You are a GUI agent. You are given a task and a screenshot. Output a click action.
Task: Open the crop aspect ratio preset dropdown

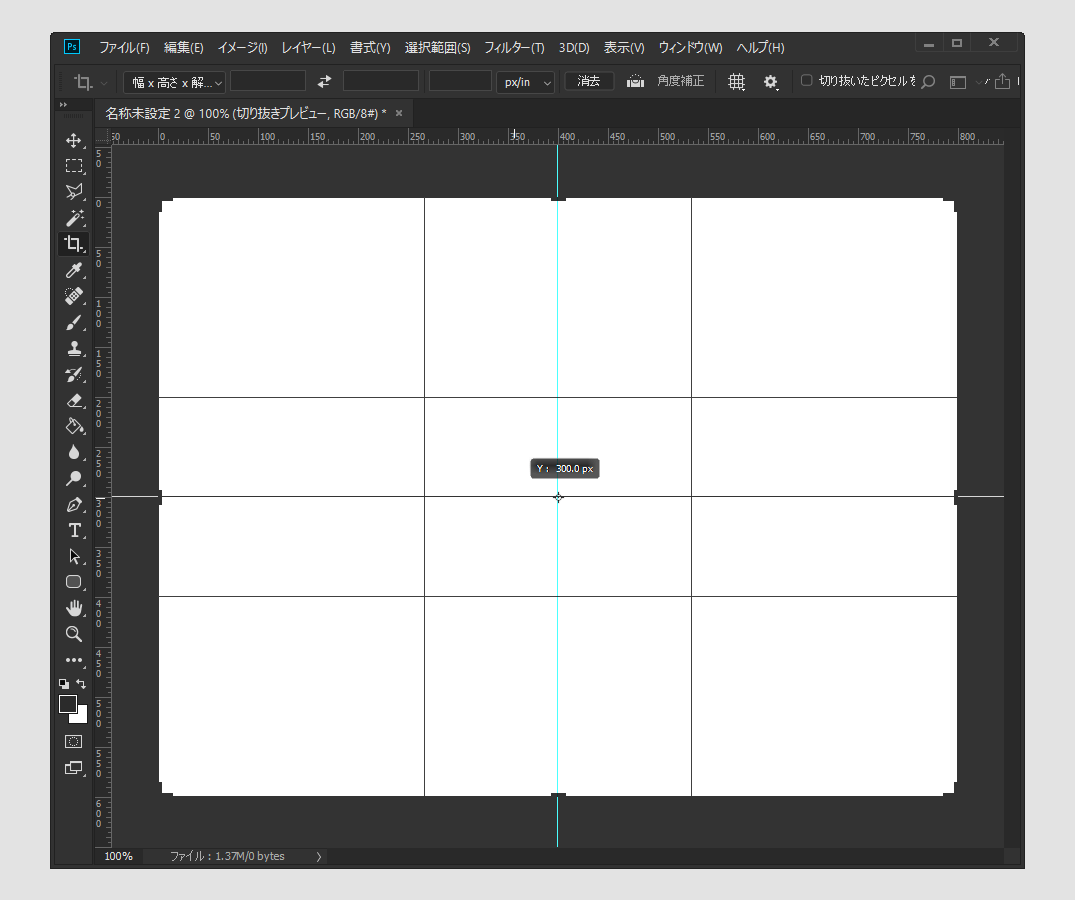point(173,81)
